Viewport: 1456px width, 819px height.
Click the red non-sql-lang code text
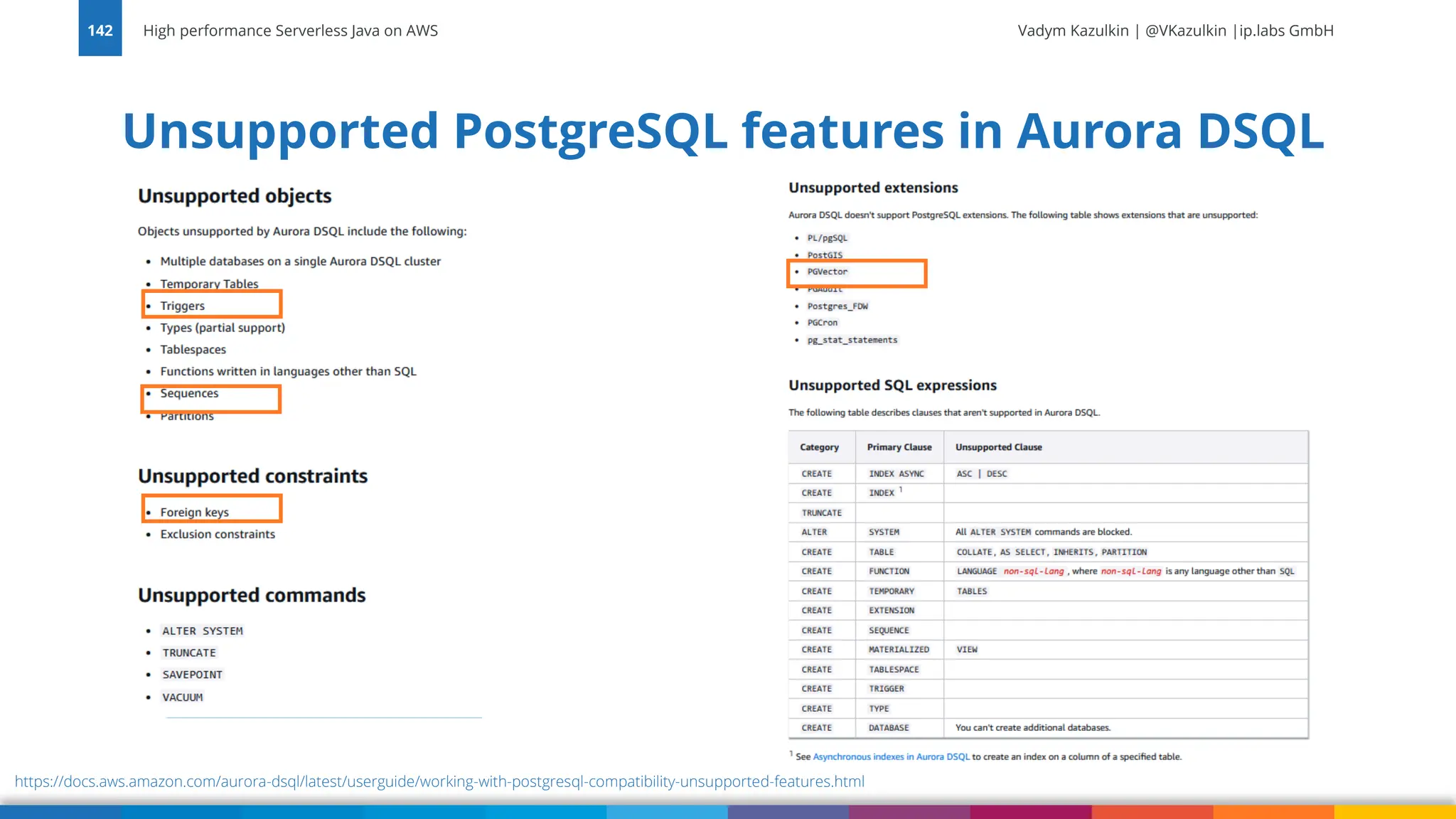click(x=1034, y=572)
